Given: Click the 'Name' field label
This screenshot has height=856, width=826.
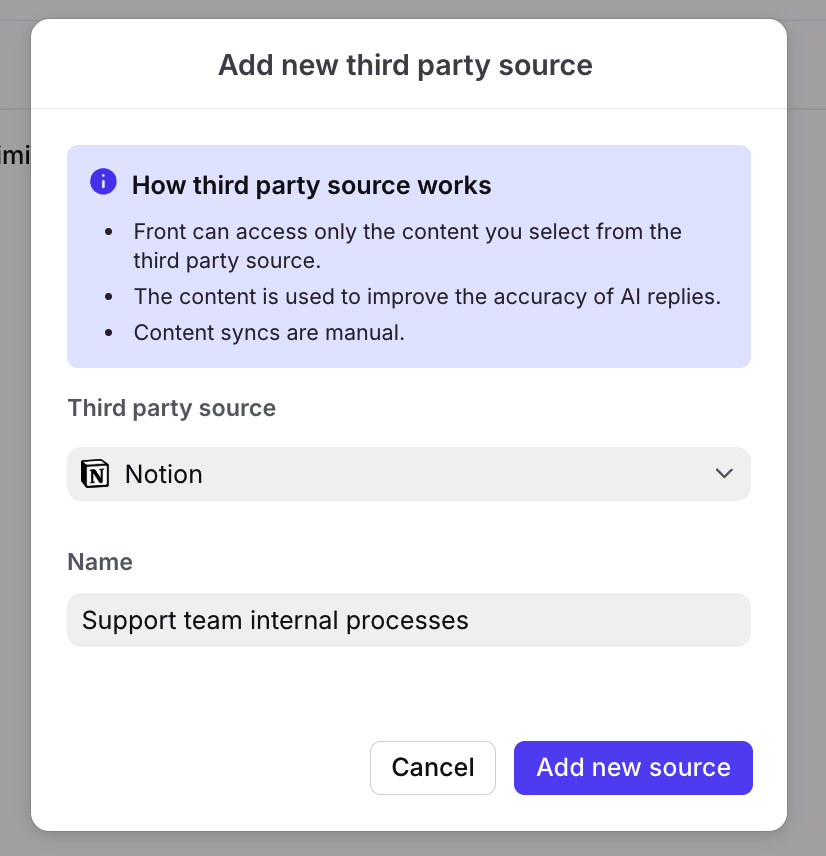Looking at the screenshot, I should tap(100, 562).
